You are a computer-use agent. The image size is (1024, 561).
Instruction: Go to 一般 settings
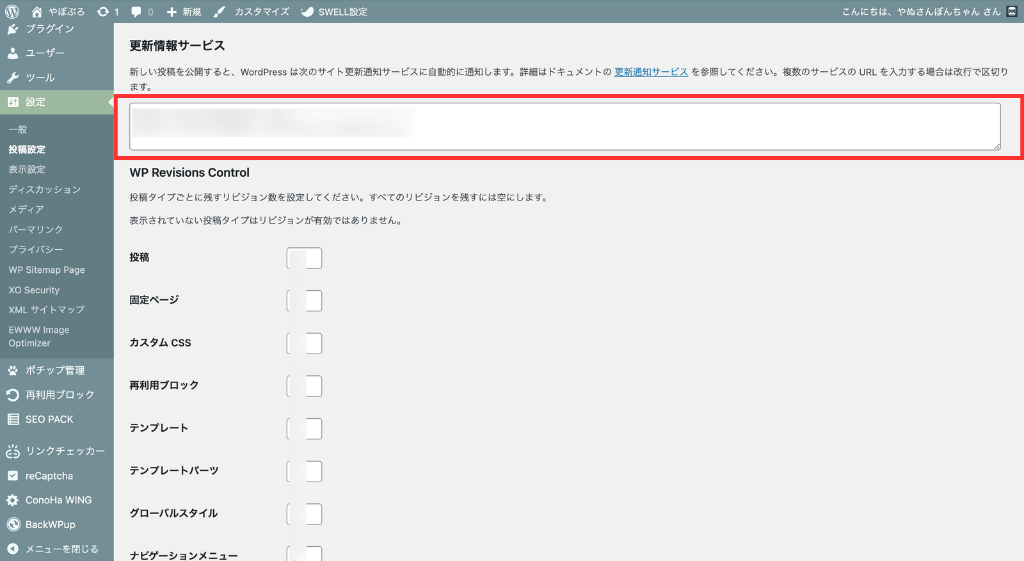click(x=18, y=129)
